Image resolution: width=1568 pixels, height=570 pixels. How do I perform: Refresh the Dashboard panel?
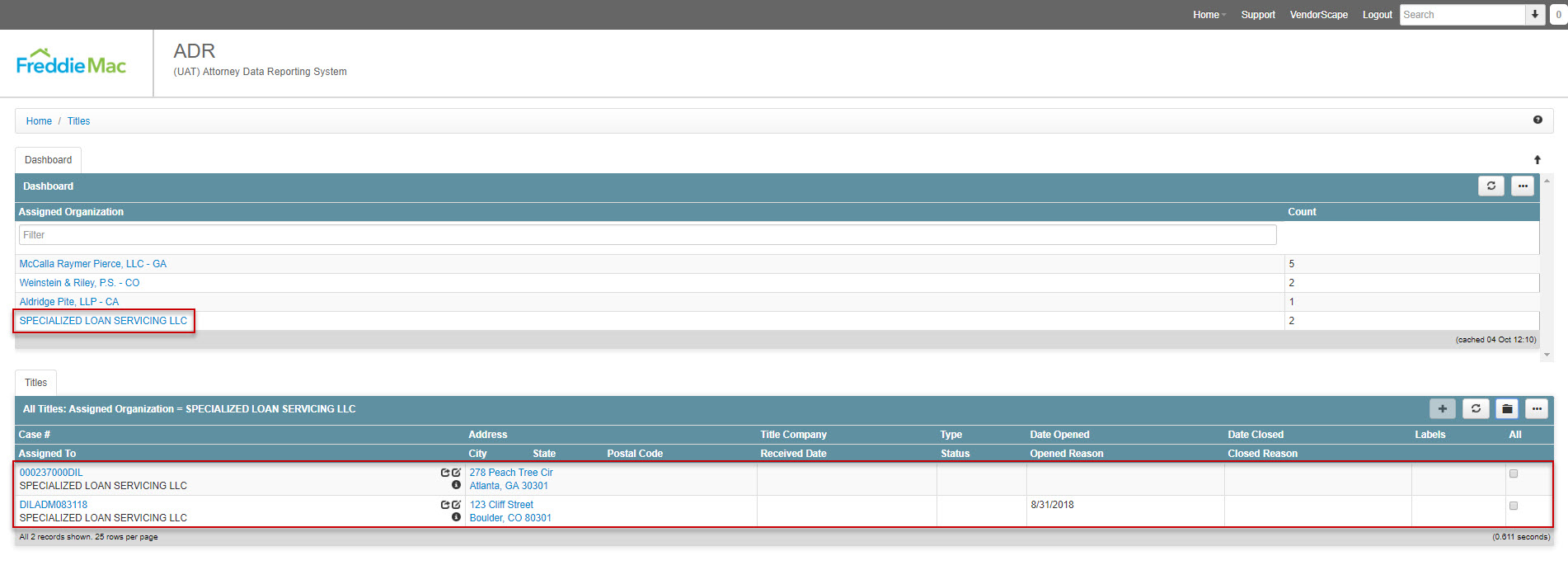tap(1491, 186)
